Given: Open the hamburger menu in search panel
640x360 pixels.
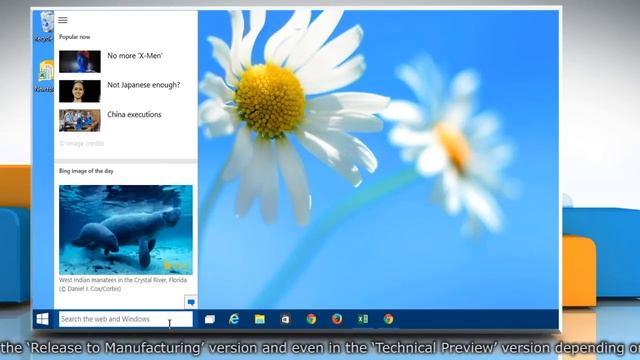Looking at the screenshot, I should [x=62, y=20].
